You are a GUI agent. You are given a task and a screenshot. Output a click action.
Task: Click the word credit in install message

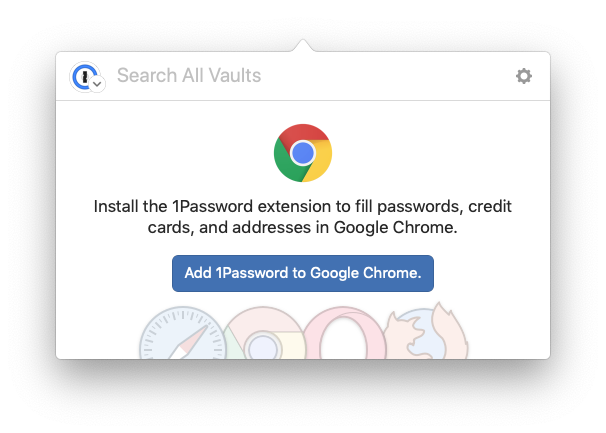[x=490, y=206]
